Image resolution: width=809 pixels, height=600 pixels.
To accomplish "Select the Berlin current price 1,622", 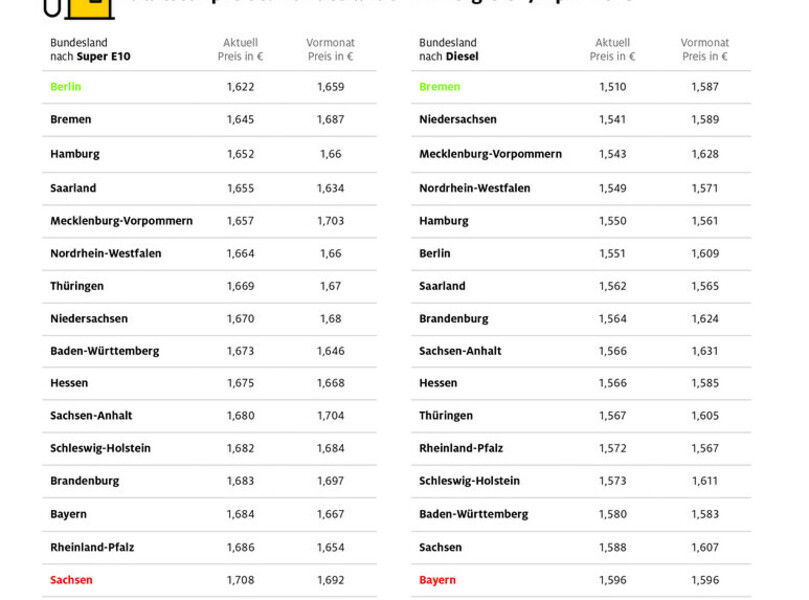I will [x=240, y=87].
